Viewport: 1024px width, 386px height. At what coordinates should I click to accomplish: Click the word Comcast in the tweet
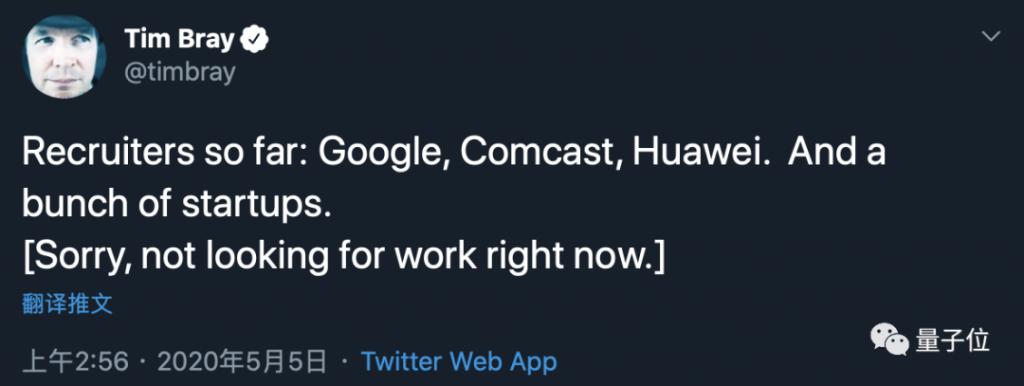click(x=540, y=153)
